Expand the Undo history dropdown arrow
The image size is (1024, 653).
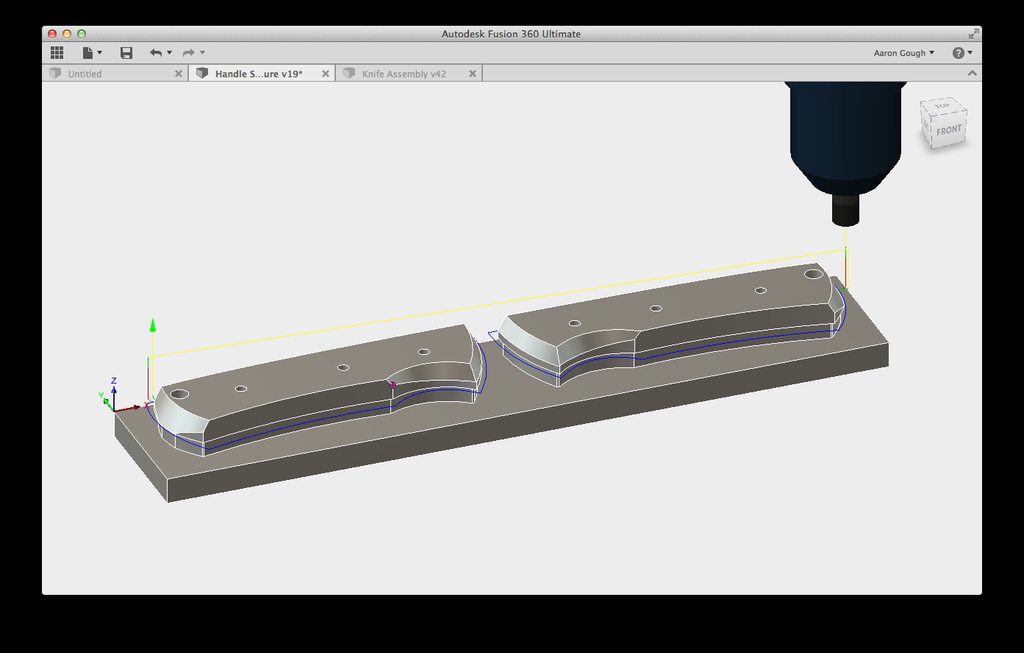(x=169, y=53)
